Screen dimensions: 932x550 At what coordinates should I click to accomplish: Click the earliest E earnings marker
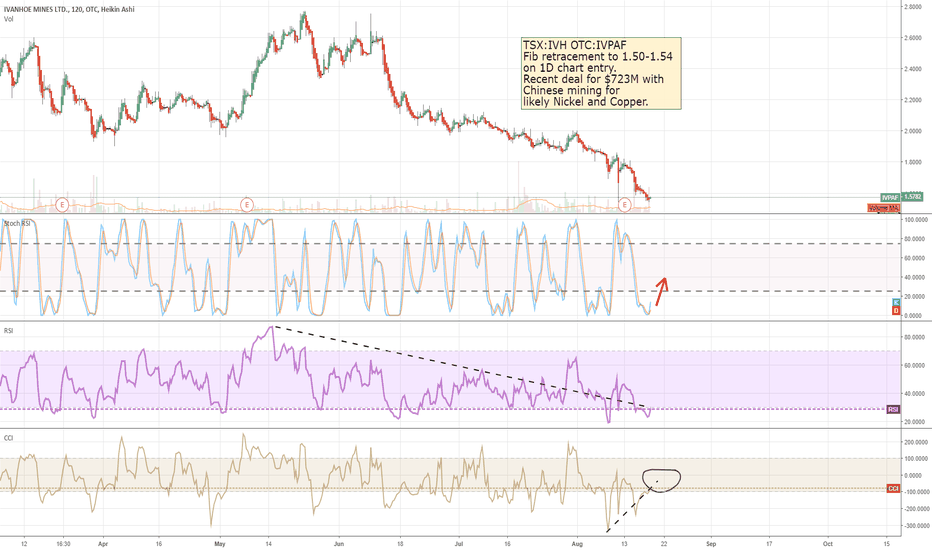click(61, 205)
